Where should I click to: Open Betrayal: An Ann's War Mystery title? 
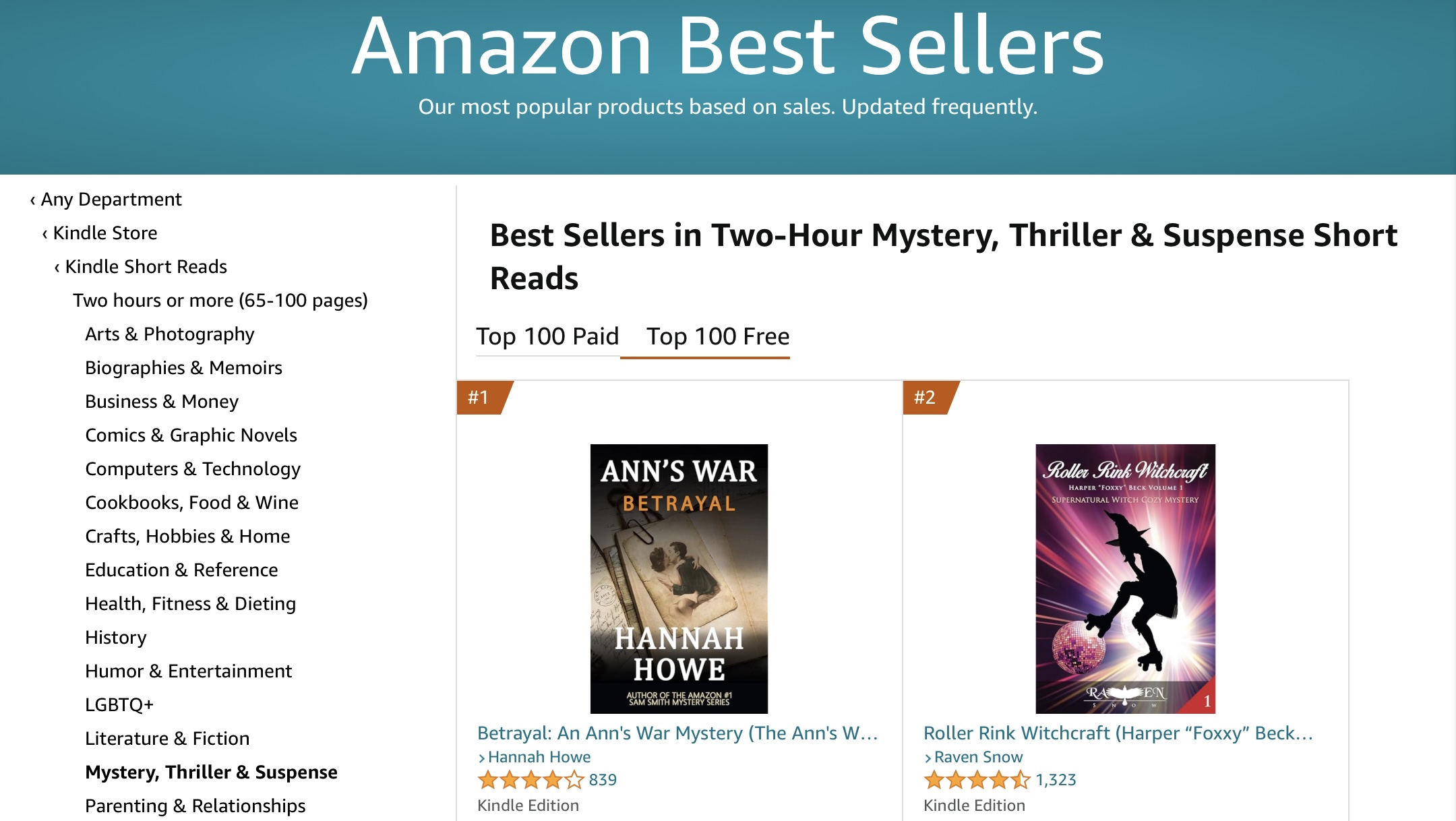click(677, 733)
